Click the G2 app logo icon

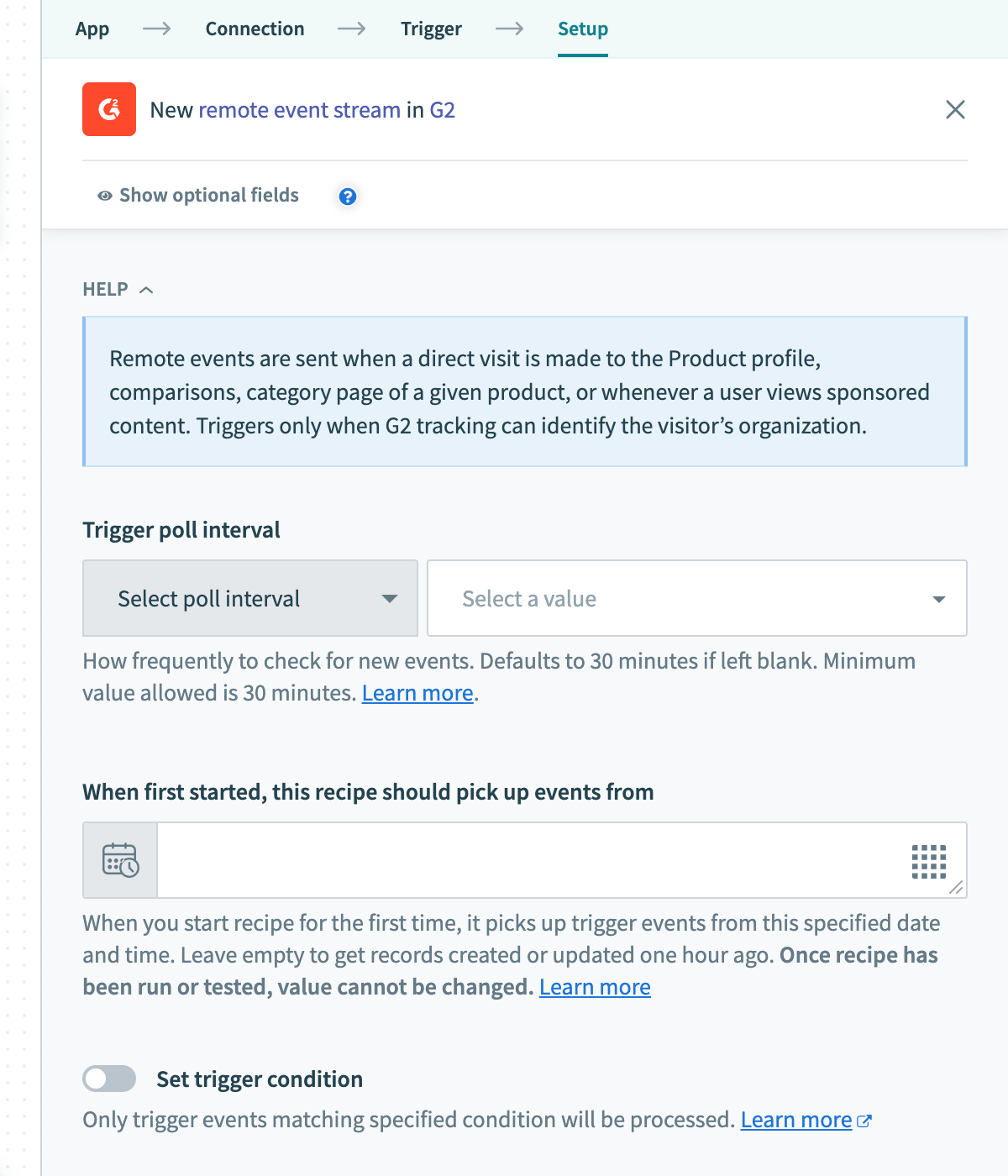pyautogui.click(x=109, y=109)
